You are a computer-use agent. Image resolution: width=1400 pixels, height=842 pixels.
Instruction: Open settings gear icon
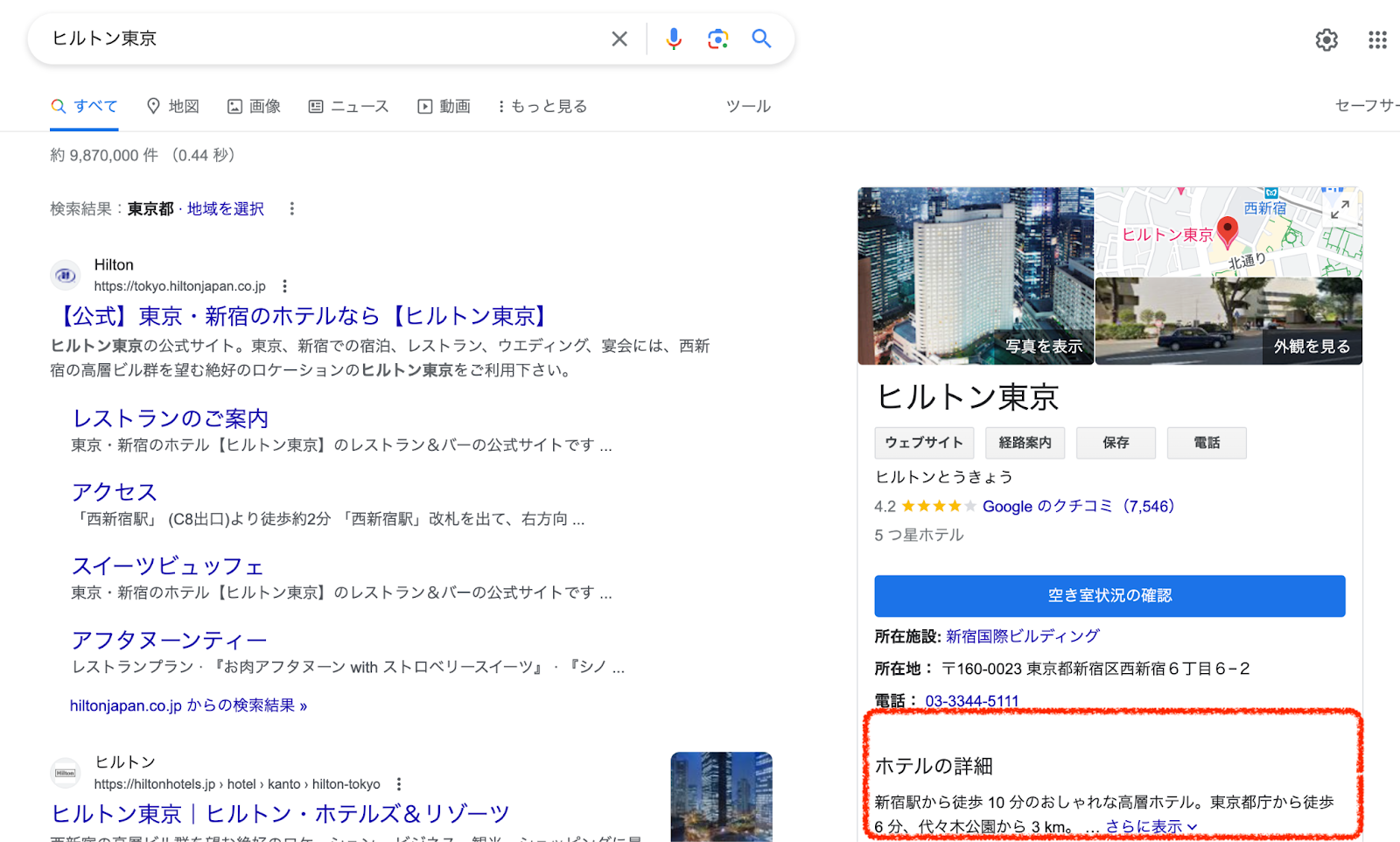[1326, 39]
